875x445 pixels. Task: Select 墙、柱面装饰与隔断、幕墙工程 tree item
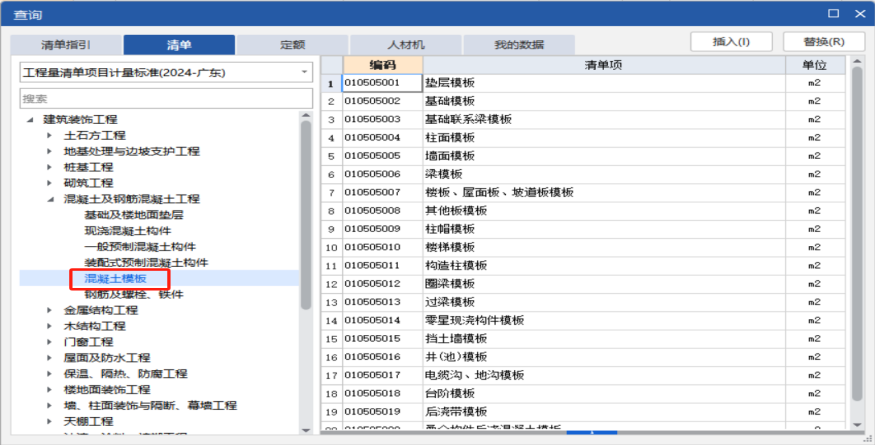(150, 405)
